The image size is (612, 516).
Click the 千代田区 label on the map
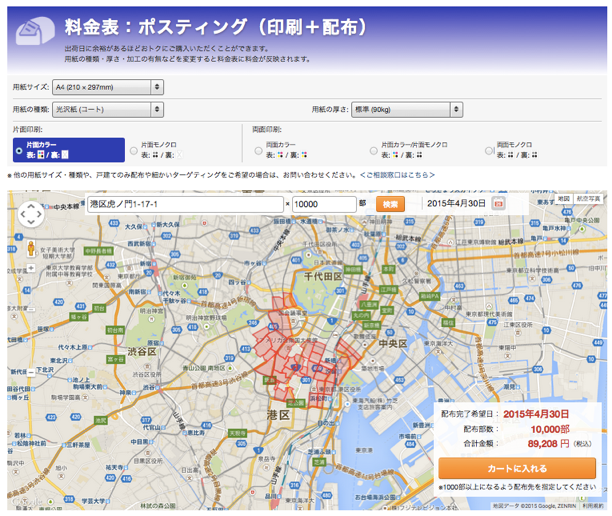tap(323, 277)
